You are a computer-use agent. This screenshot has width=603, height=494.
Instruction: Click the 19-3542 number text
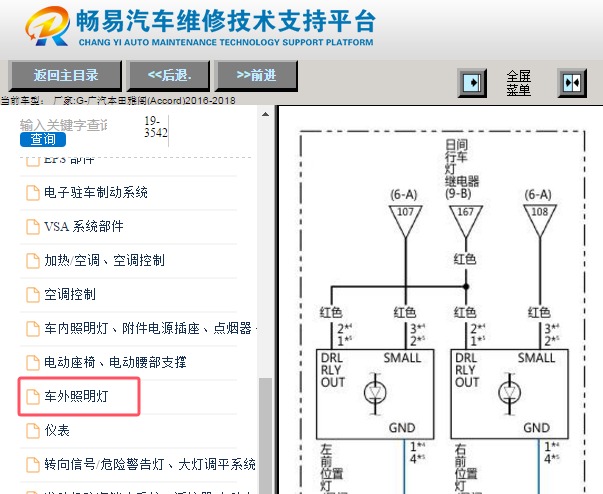pyautogui.click(x=155, y=127)
